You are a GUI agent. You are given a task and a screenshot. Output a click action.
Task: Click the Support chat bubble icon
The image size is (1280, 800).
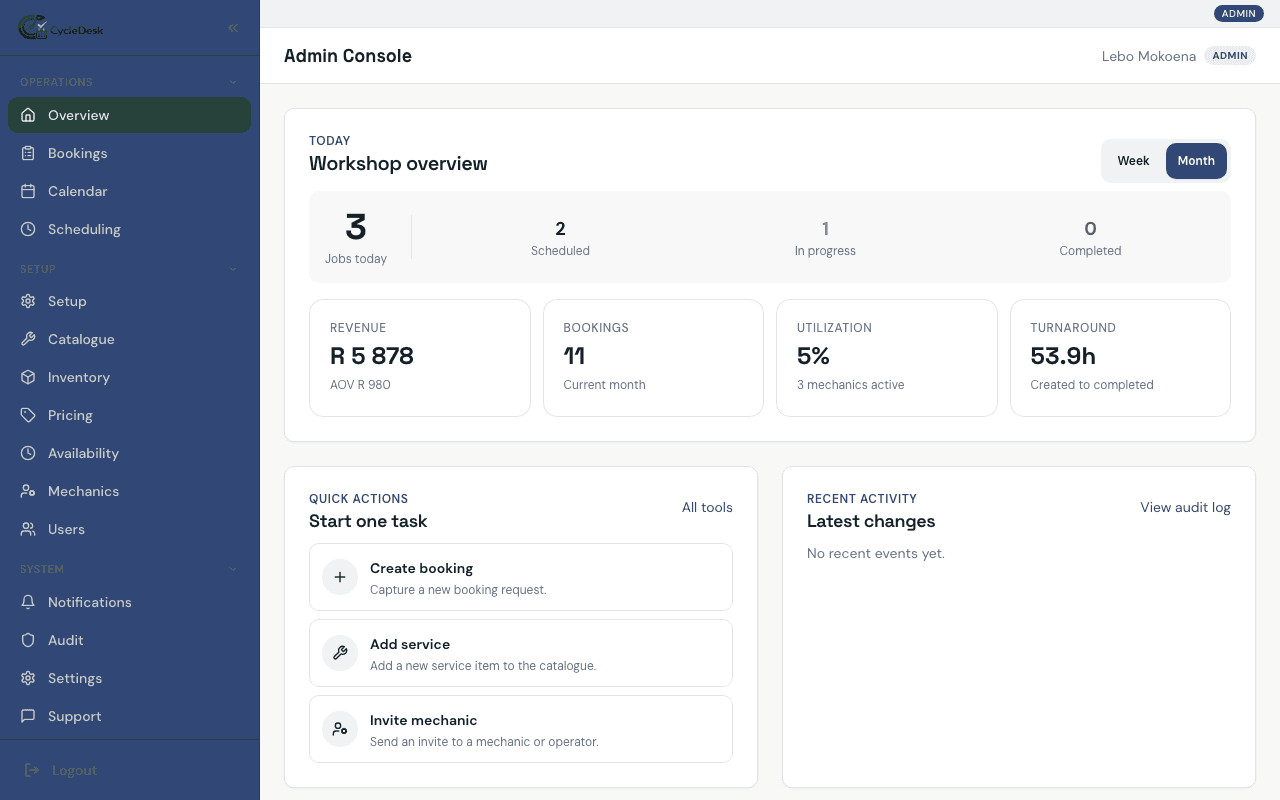pos(28,716)
